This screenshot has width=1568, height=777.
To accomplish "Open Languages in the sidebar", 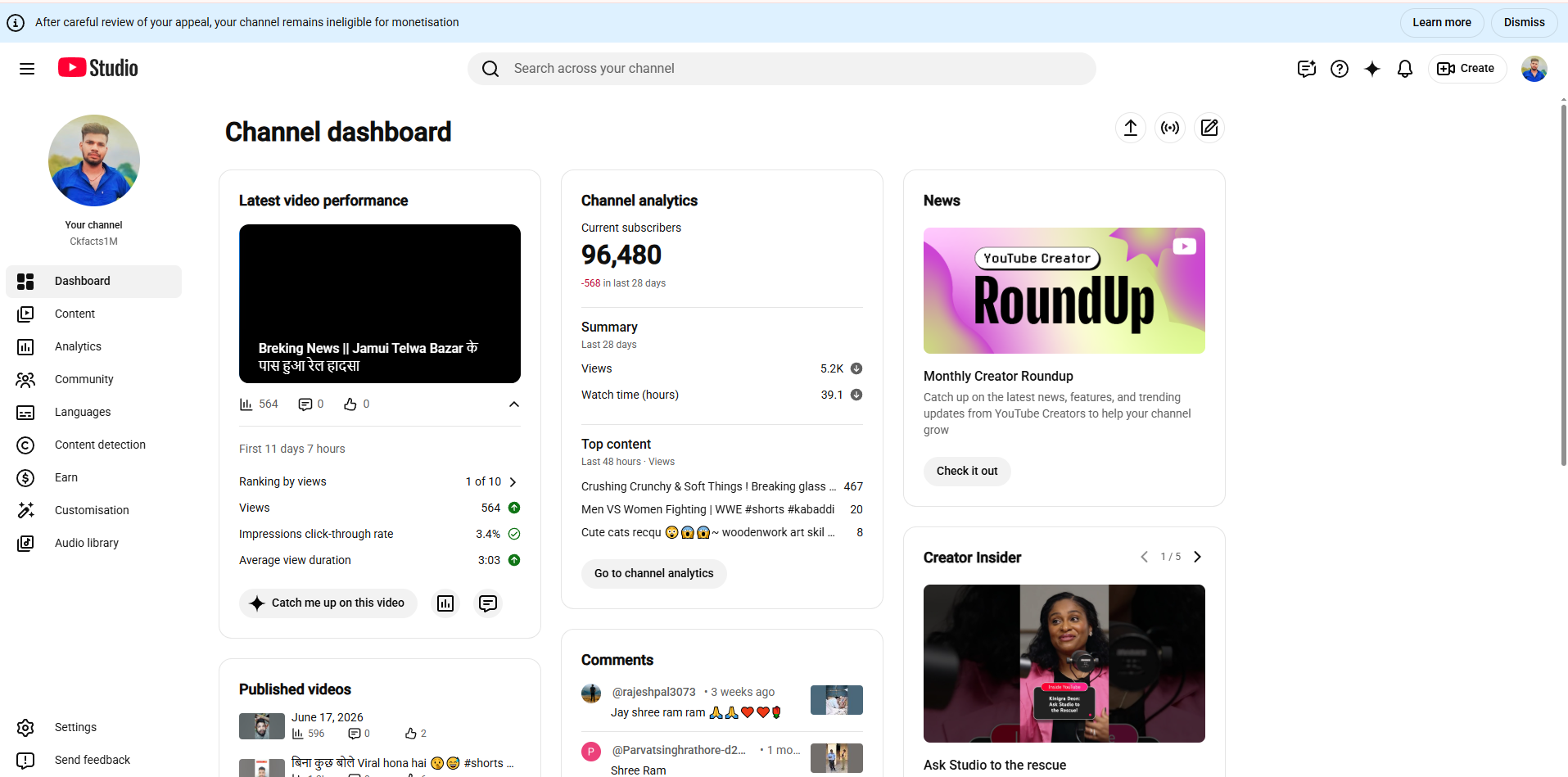I will (x=93, y=413).
